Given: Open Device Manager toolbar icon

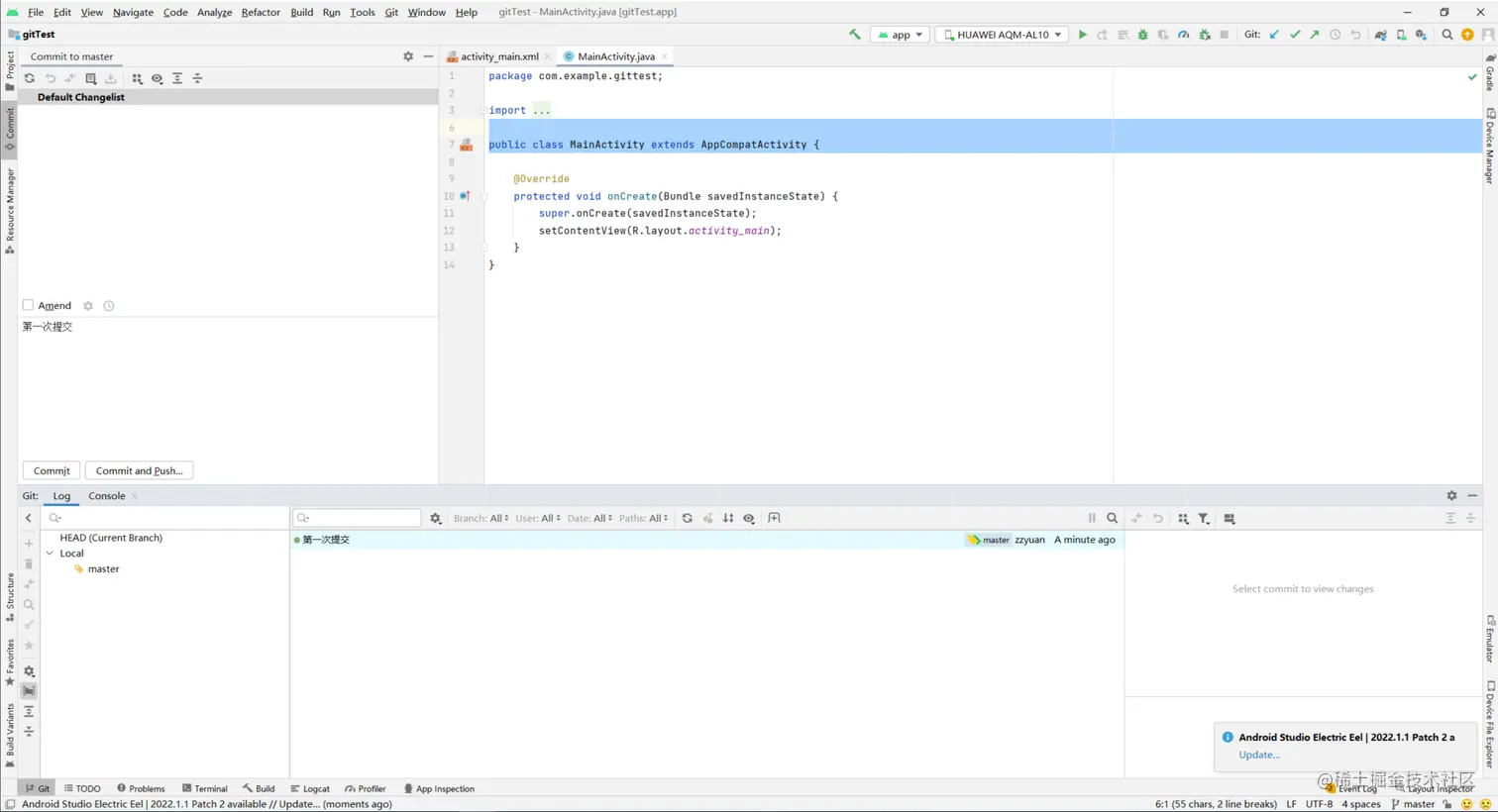Looking at the screenshot, I should (x=1401, y=35).
